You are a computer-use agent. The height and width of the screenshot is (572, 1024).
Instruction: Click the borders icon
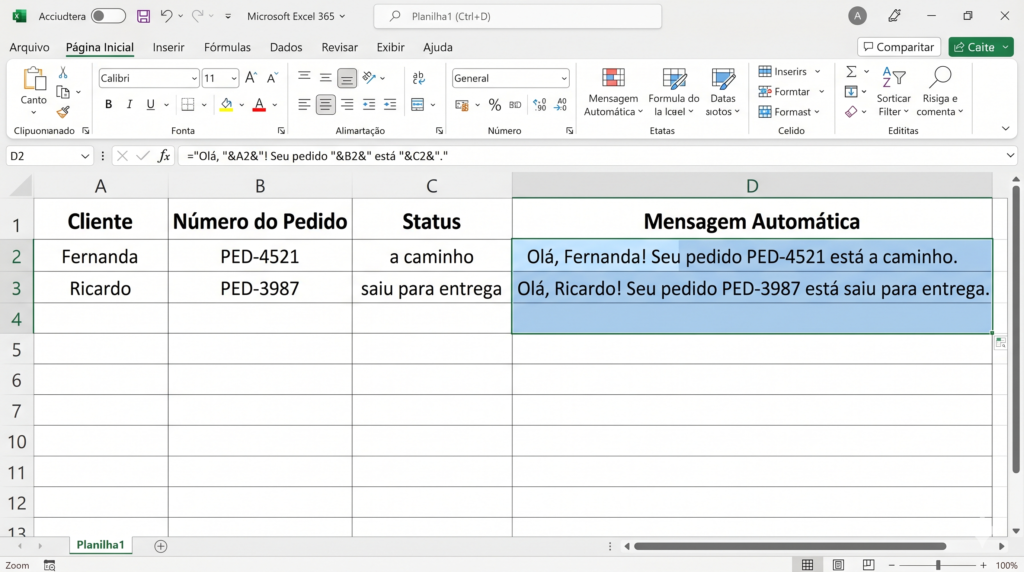tap(188, 104)
